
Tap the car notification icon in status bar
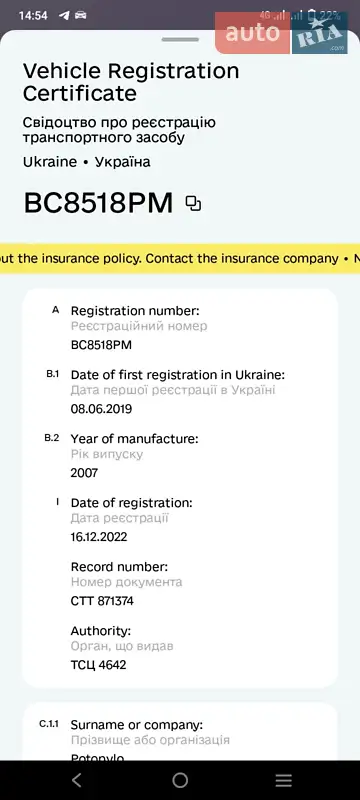point(81,15)
